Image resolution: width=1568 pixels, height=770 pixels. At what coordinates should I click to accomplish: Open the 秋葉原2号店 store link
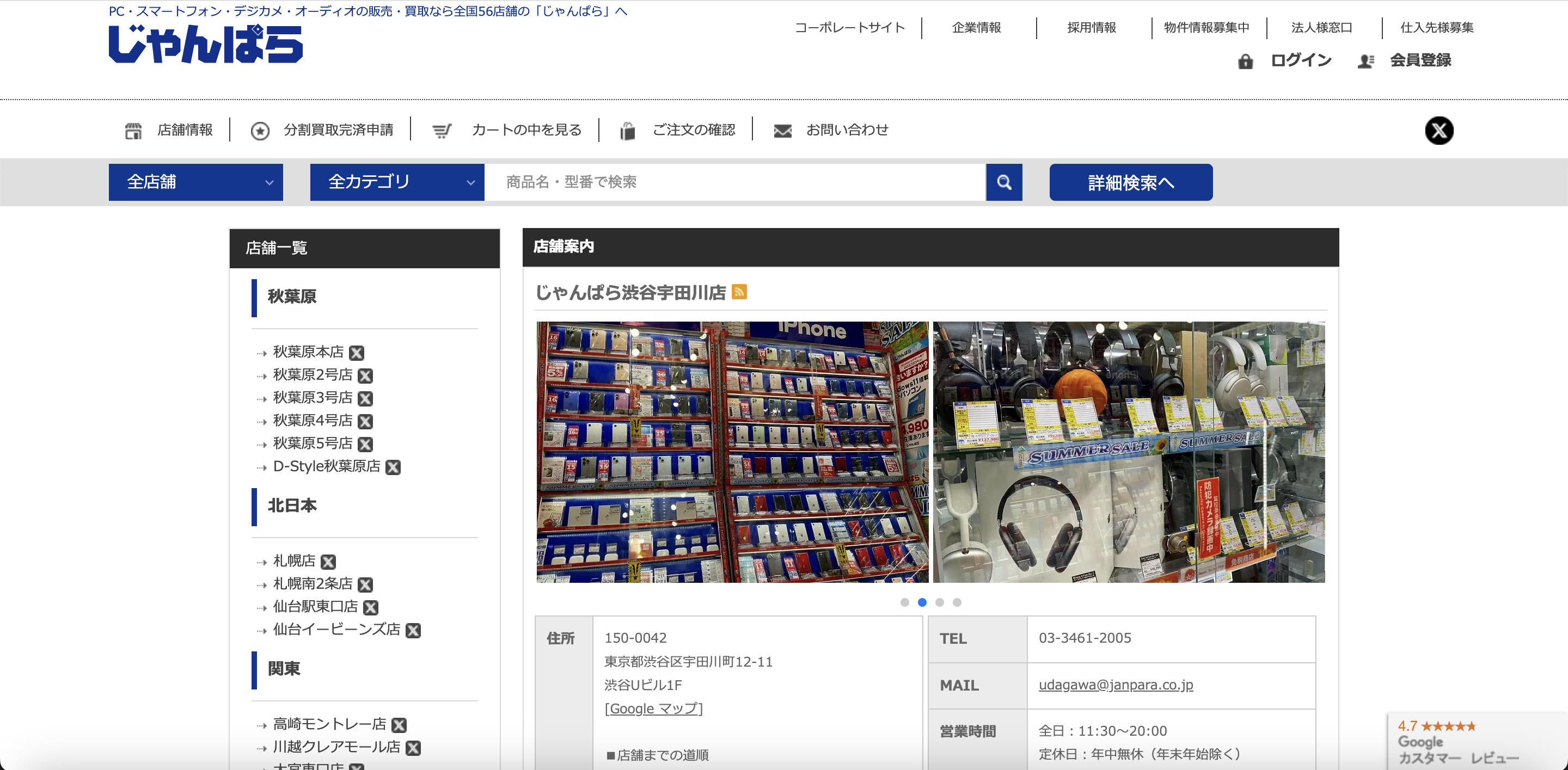click(313, 375)
